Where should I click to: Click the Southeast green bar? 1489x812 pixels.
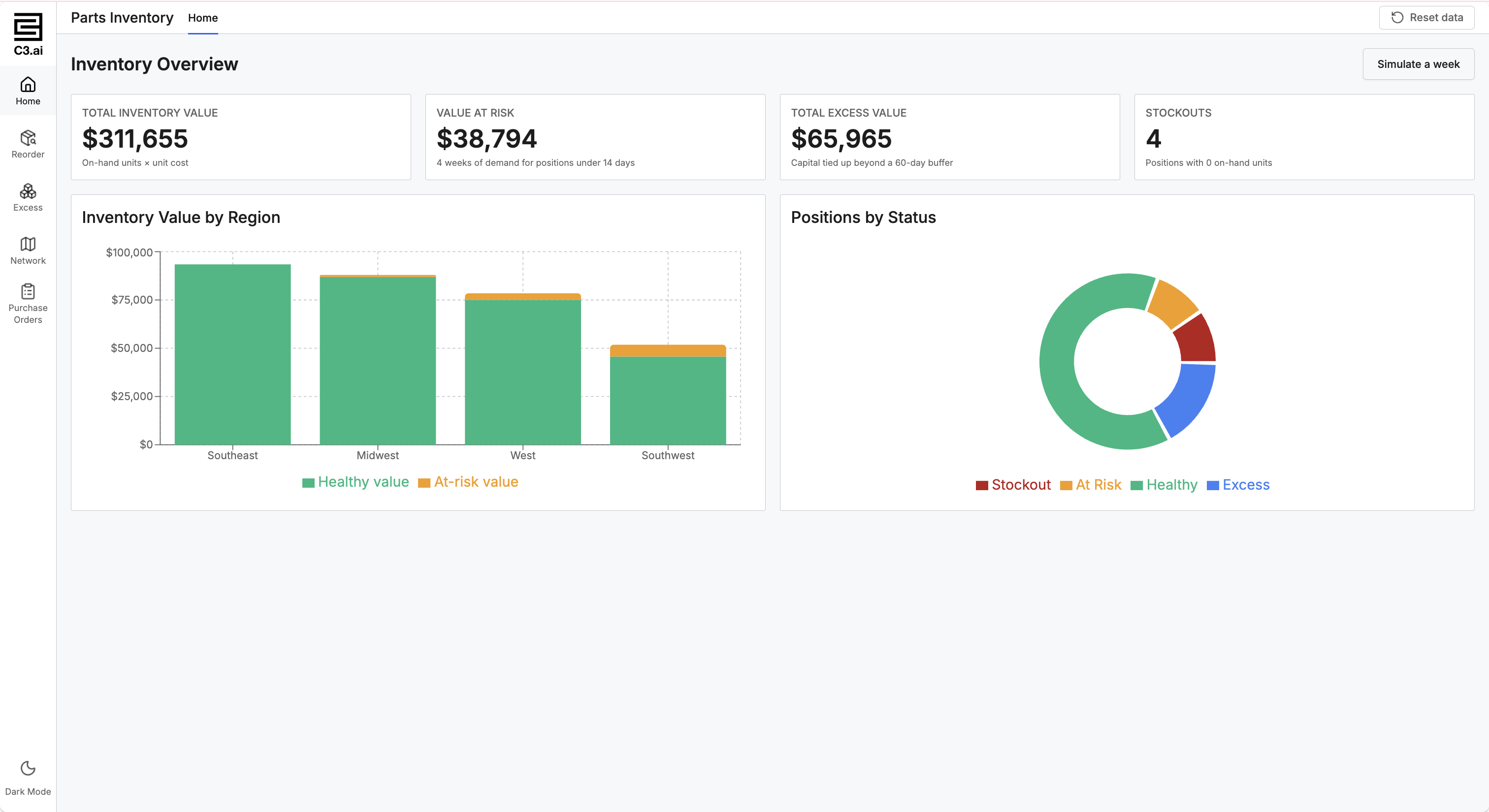(x=232, y=355)
